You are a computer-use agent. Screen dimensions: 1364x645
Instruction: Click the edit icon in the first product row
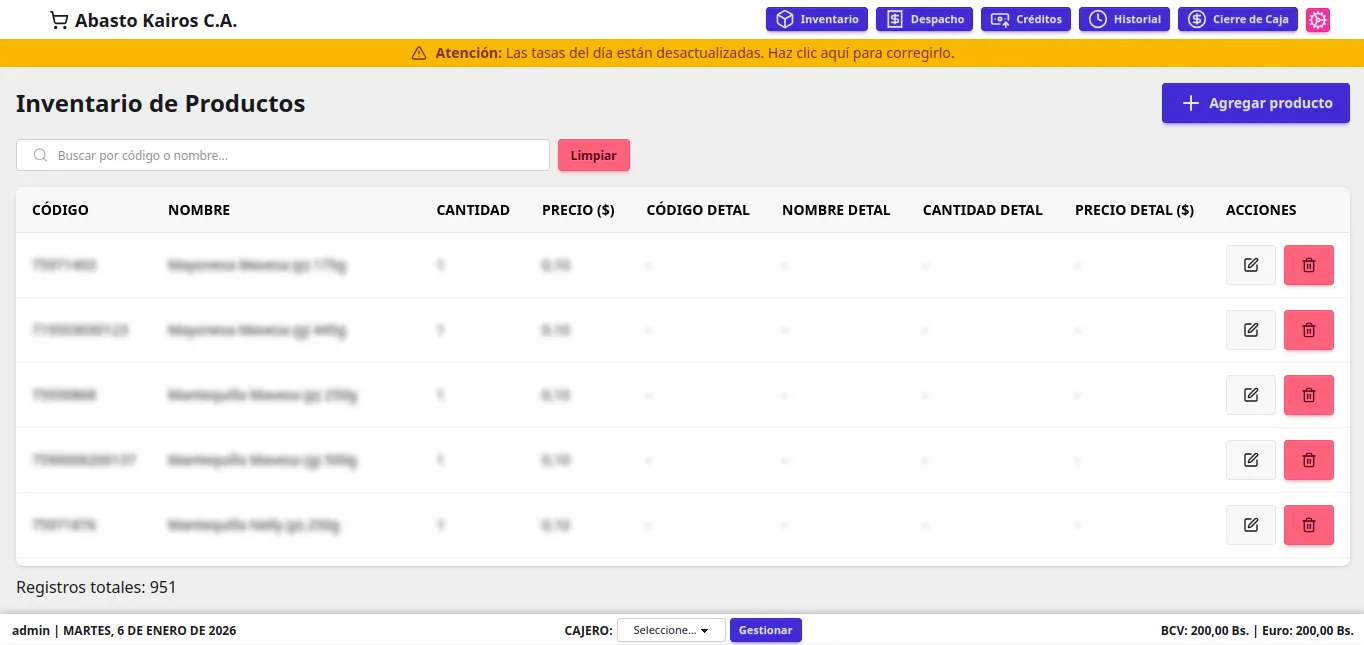pos(1250,265)
